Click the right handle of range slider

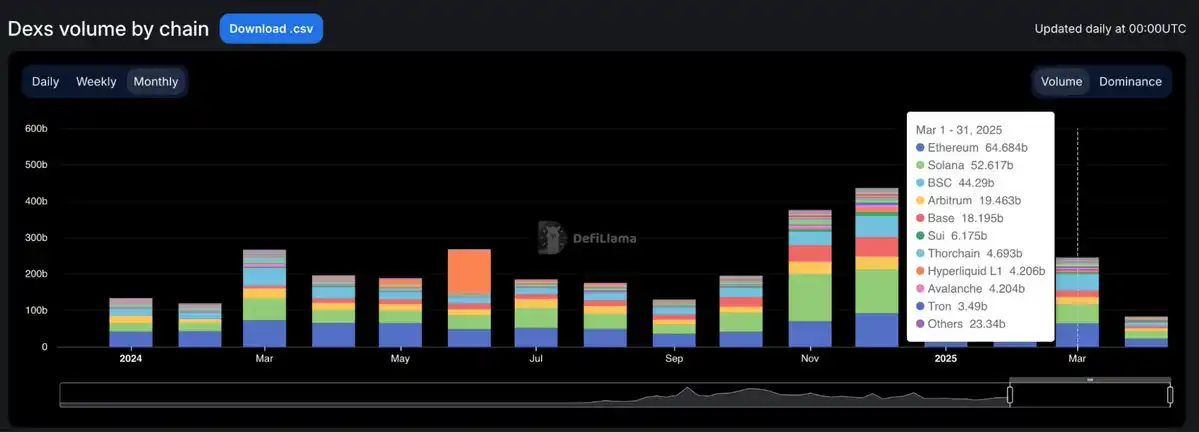tap(1169, 395)
